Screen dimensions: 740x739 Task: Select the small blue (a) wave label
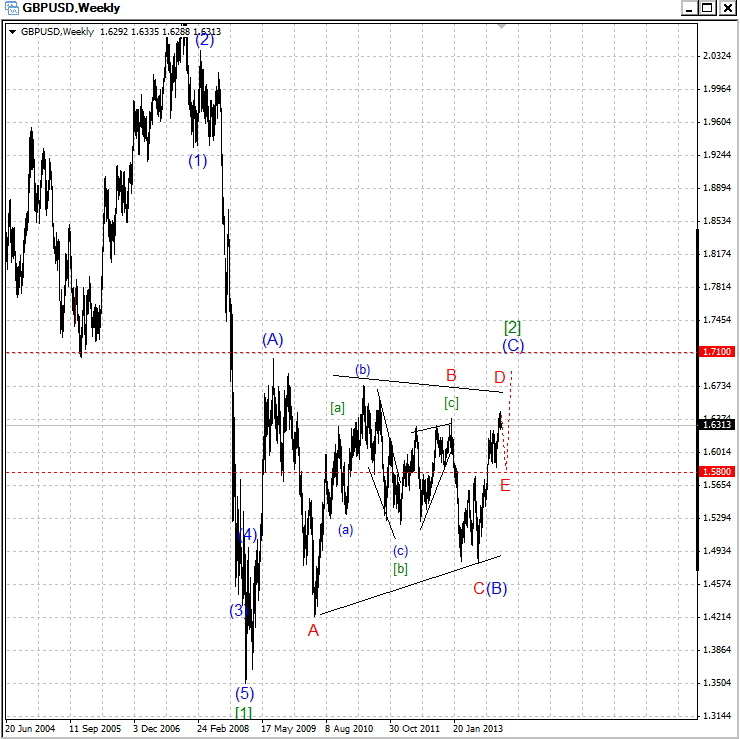coord(345,530)
